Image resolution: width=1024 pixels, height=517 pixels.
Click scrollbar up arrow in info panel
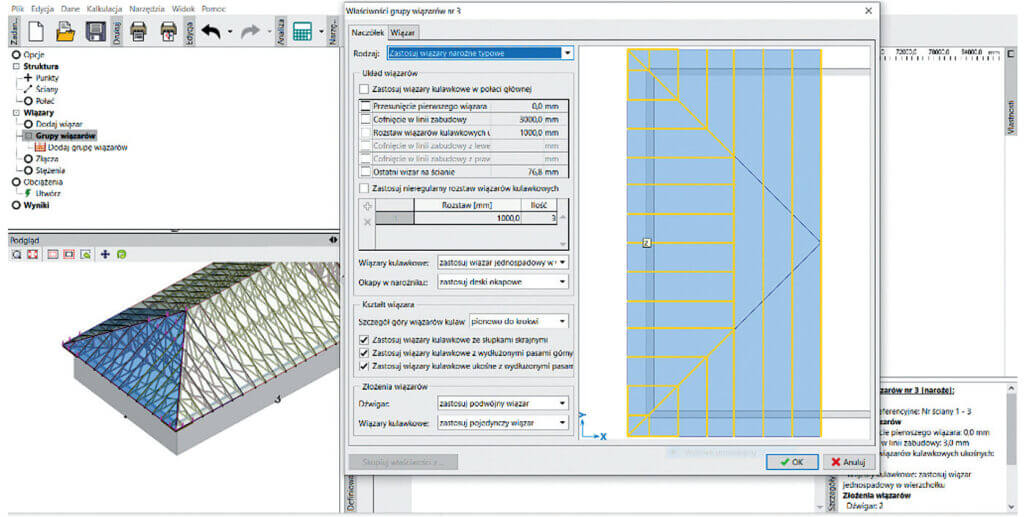pos(1012,388)
